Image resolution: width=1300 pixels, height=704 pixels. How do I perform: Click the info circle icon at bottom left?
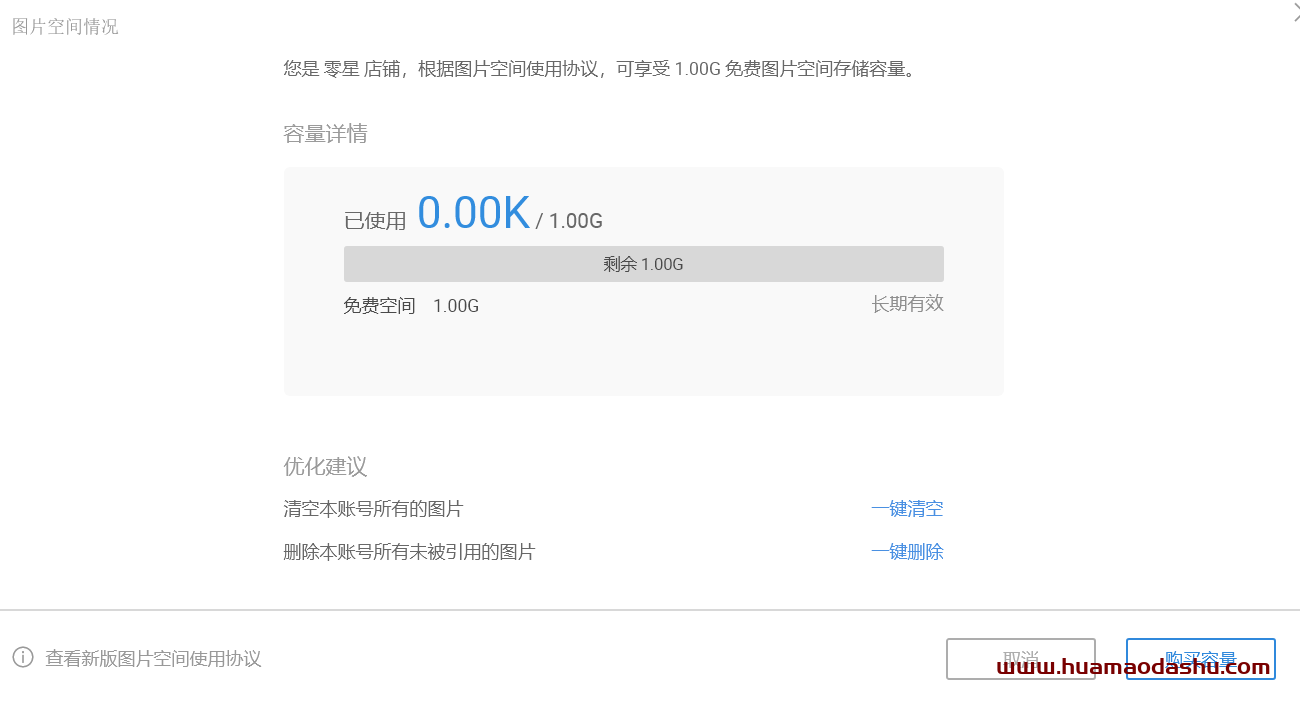[23, 657]
